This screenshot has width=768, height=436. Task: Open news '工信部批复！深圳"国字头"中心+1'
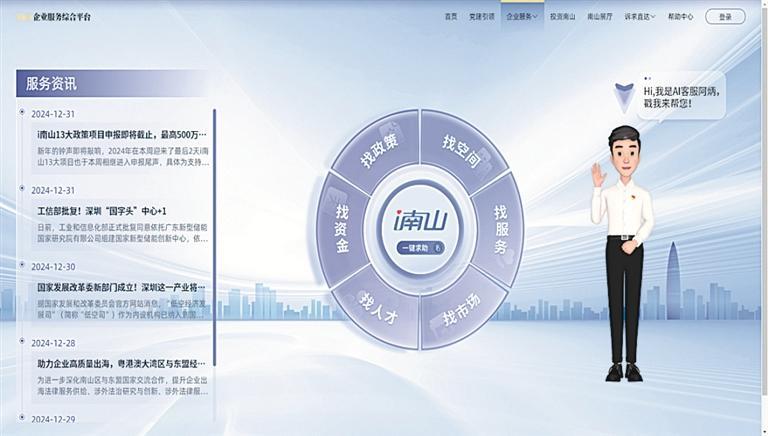(x=102, y=211)
